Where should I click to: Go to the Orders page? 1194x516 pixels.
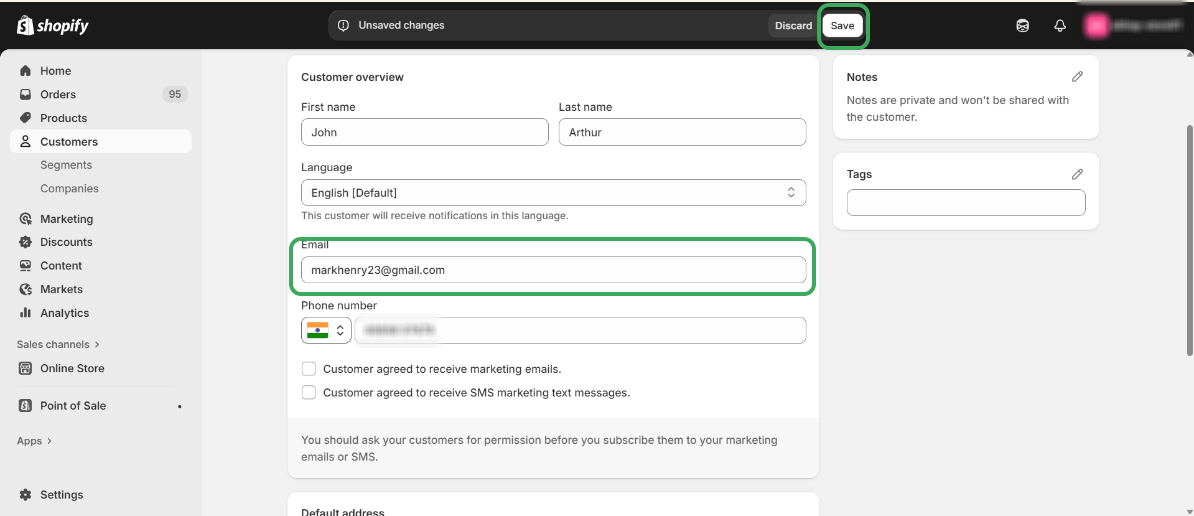click(x=58, y=94)
